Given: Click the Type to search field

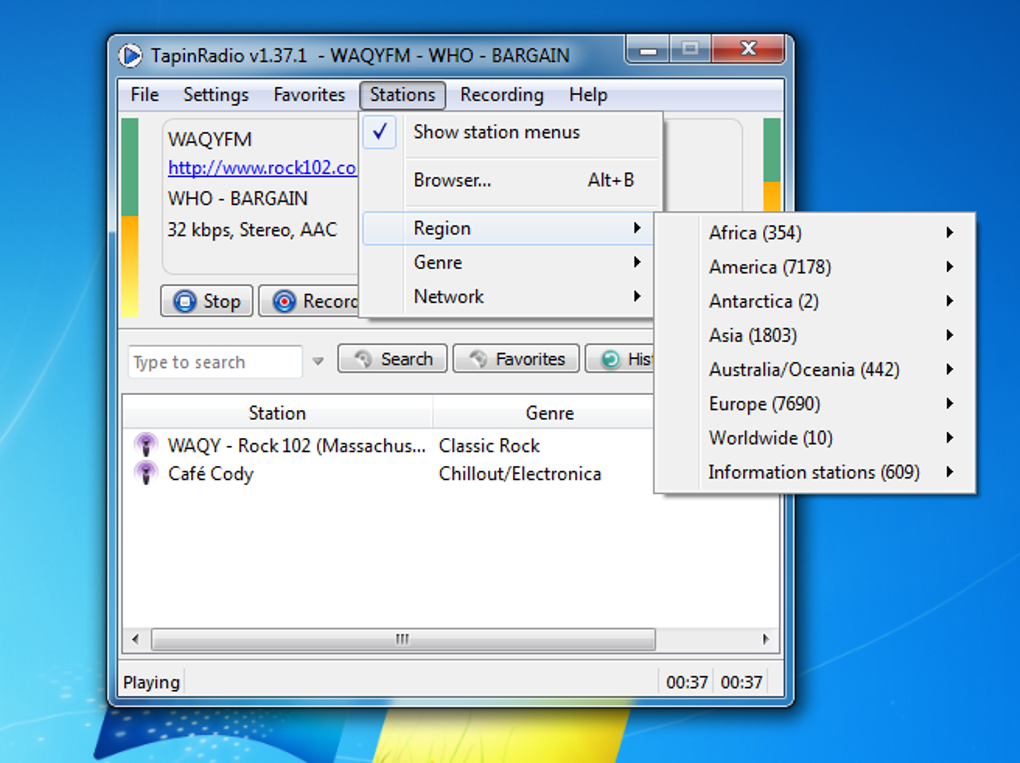Looking at the screenshot, I should coord(215,362).
